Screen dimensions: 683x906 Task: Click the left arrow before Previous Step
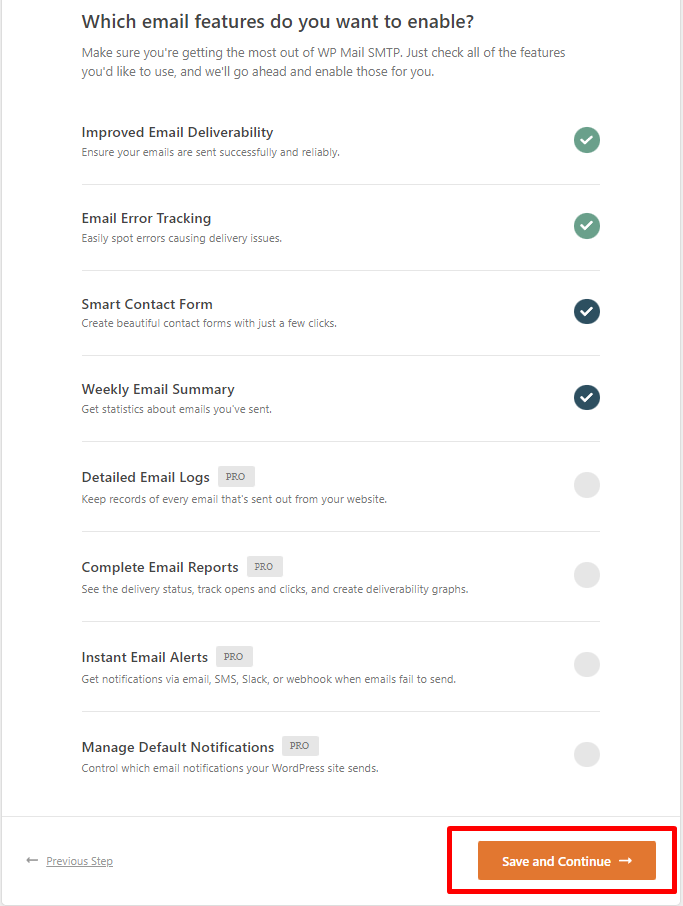[32, 860]
